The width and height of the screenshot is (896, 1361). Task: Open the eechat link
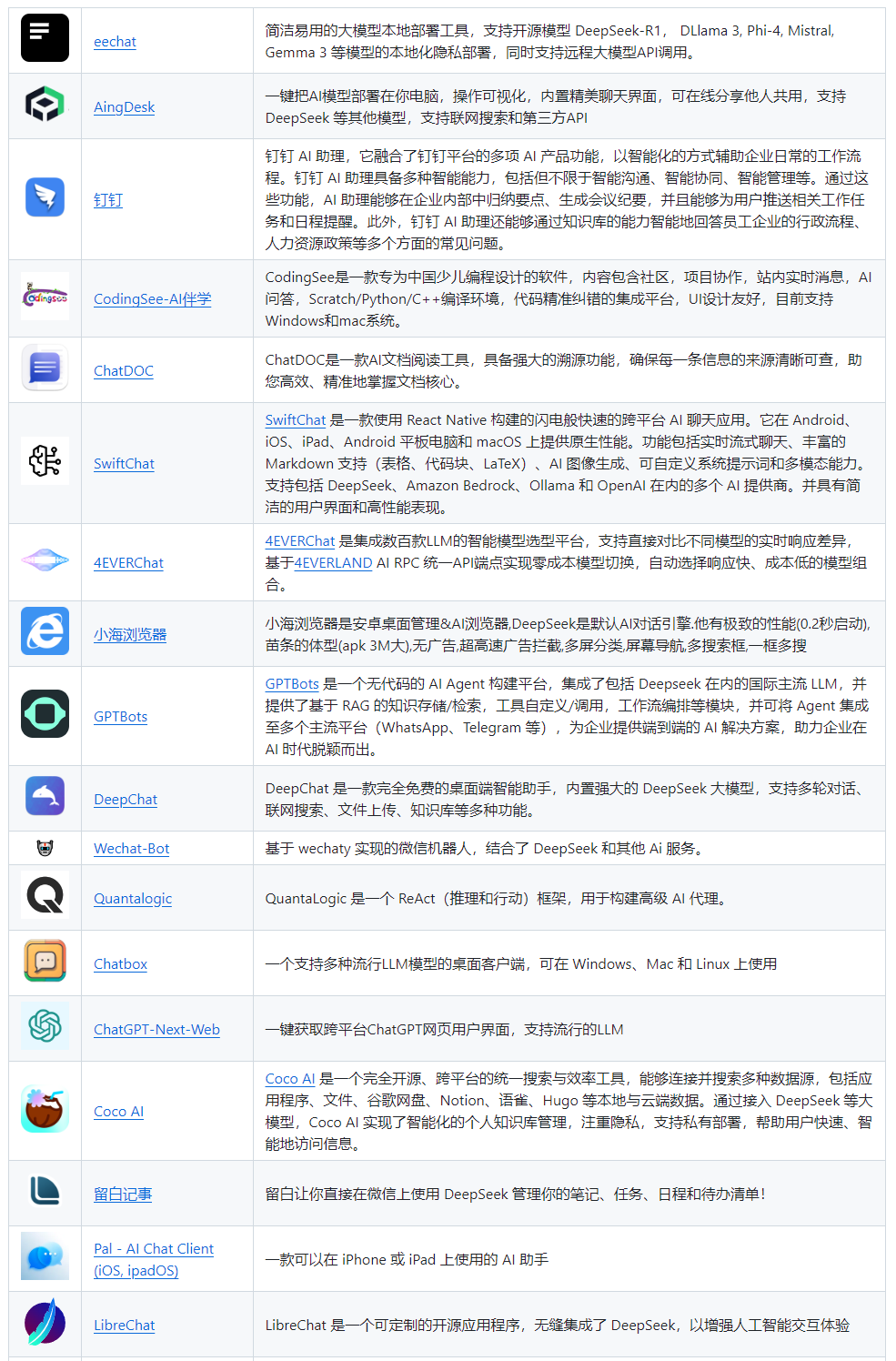click(115, 42)
